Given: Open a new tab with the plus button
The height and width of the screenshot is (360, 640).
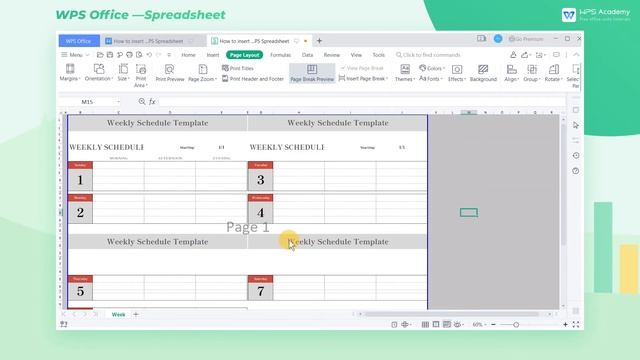Looking at the screenshot, I should point(319,41).
